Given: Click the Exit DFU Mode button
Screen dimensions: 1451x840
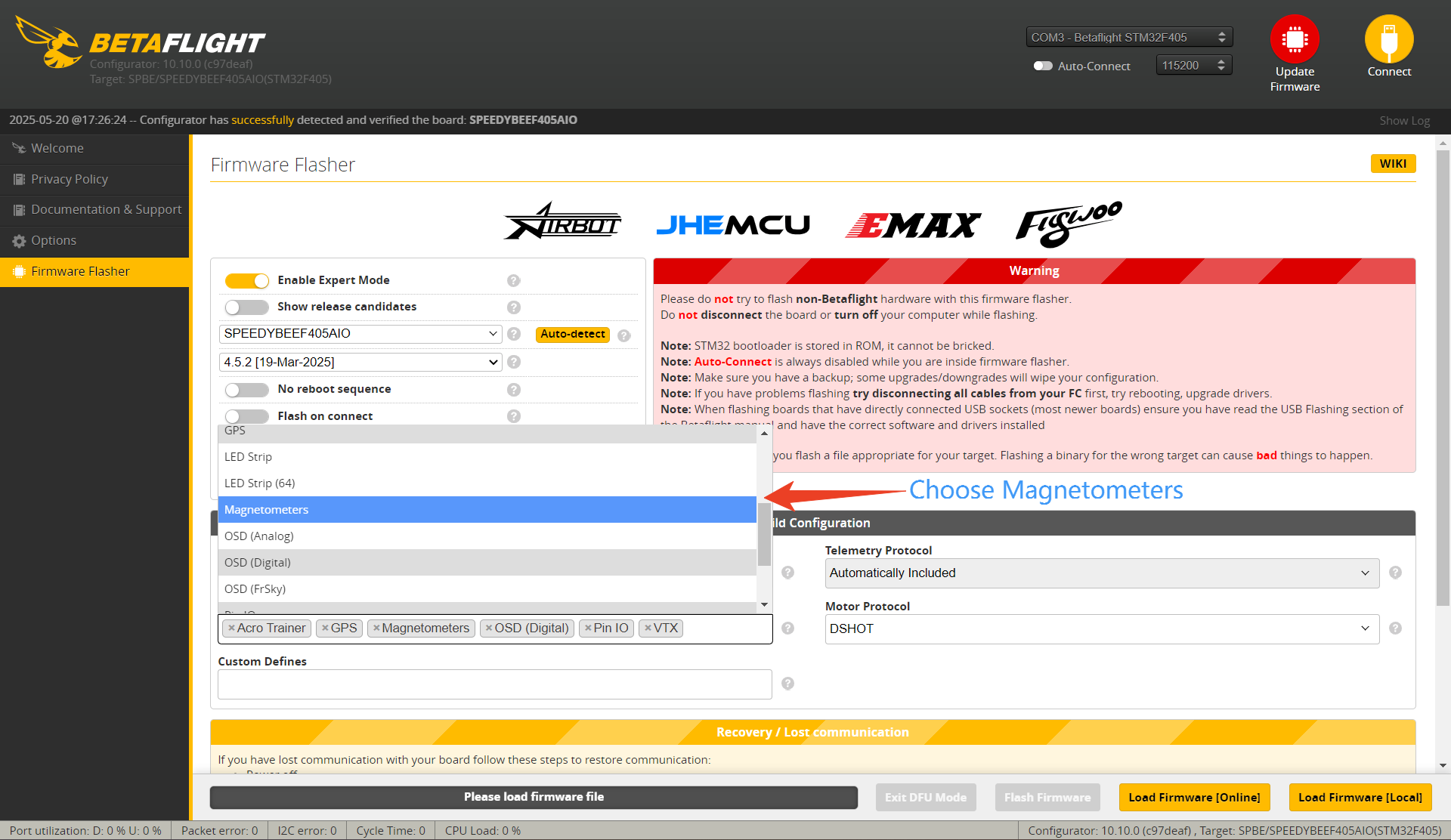Looking at the screenshot, I should tap(926, 798).
